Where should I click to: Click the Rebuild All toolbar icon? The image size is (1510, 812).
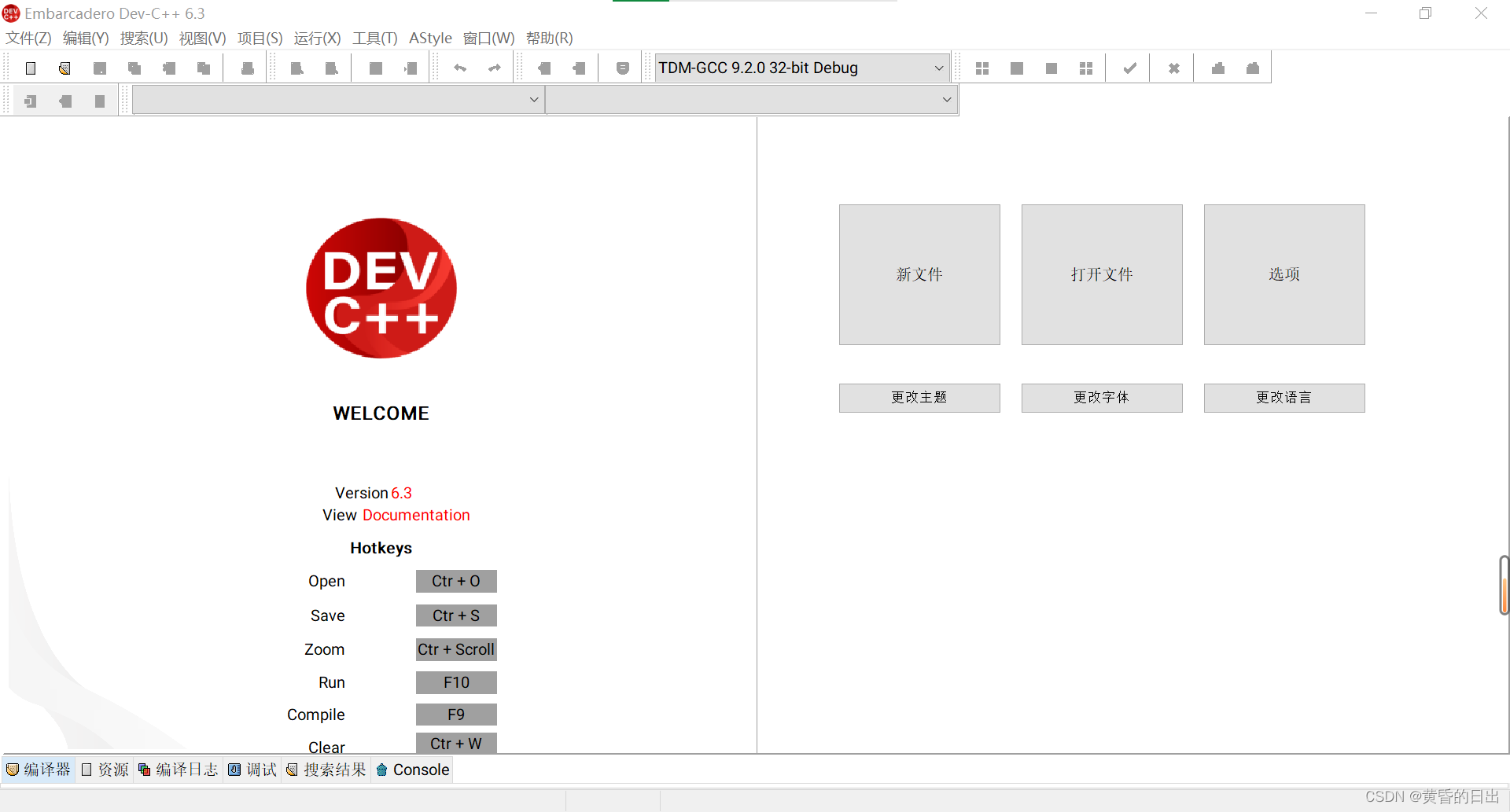(1086, 68)
